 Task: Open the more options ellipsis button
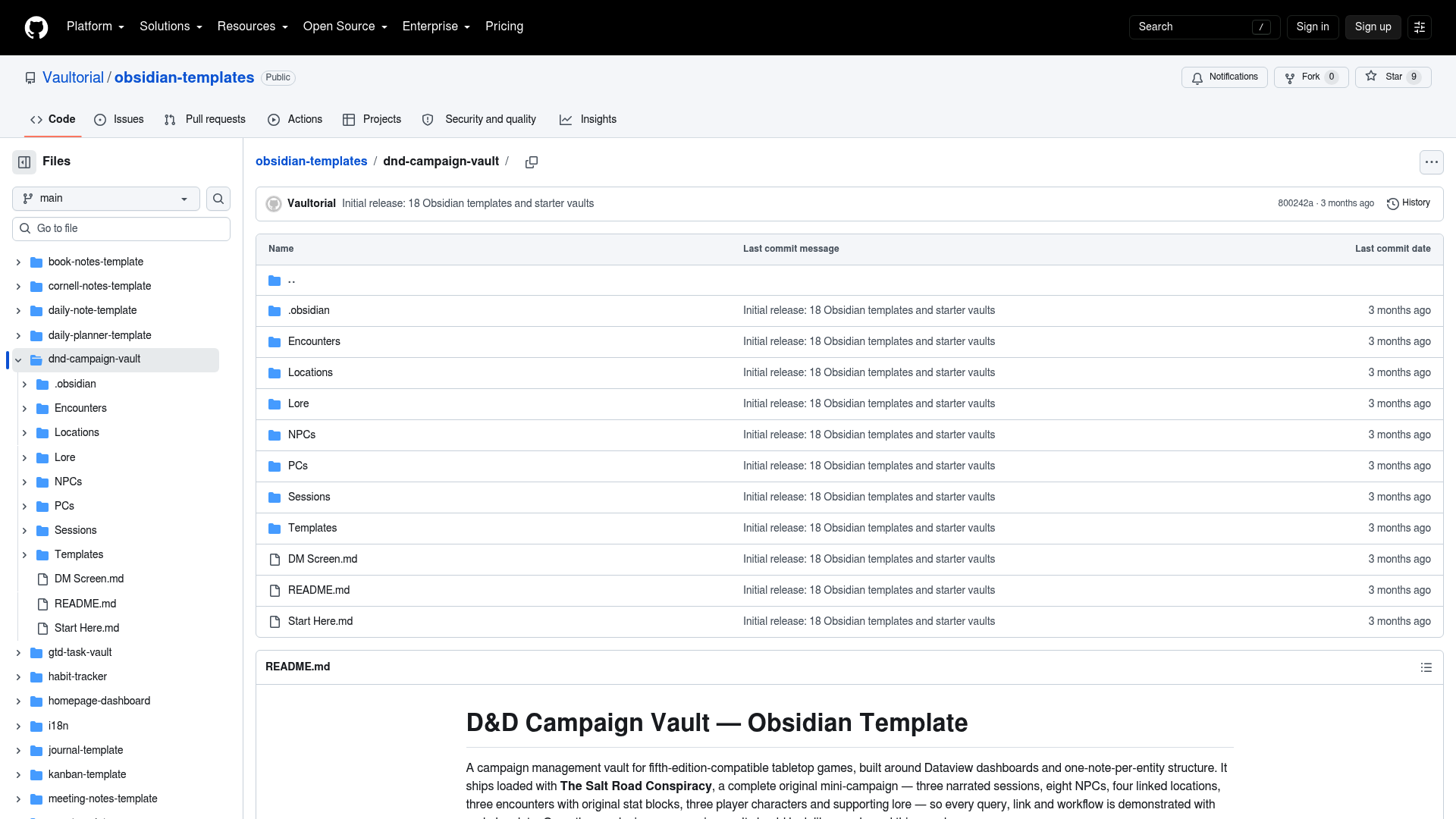pos(1431,162)
